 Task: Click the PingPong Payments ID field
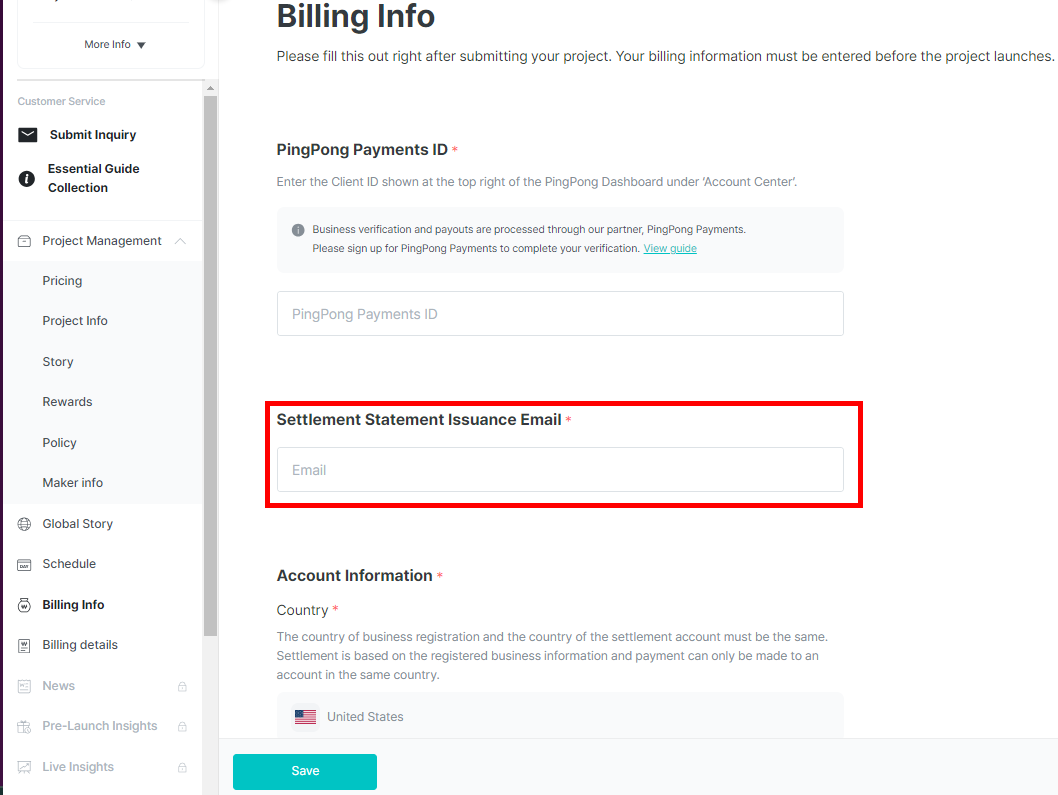point(560,314)
